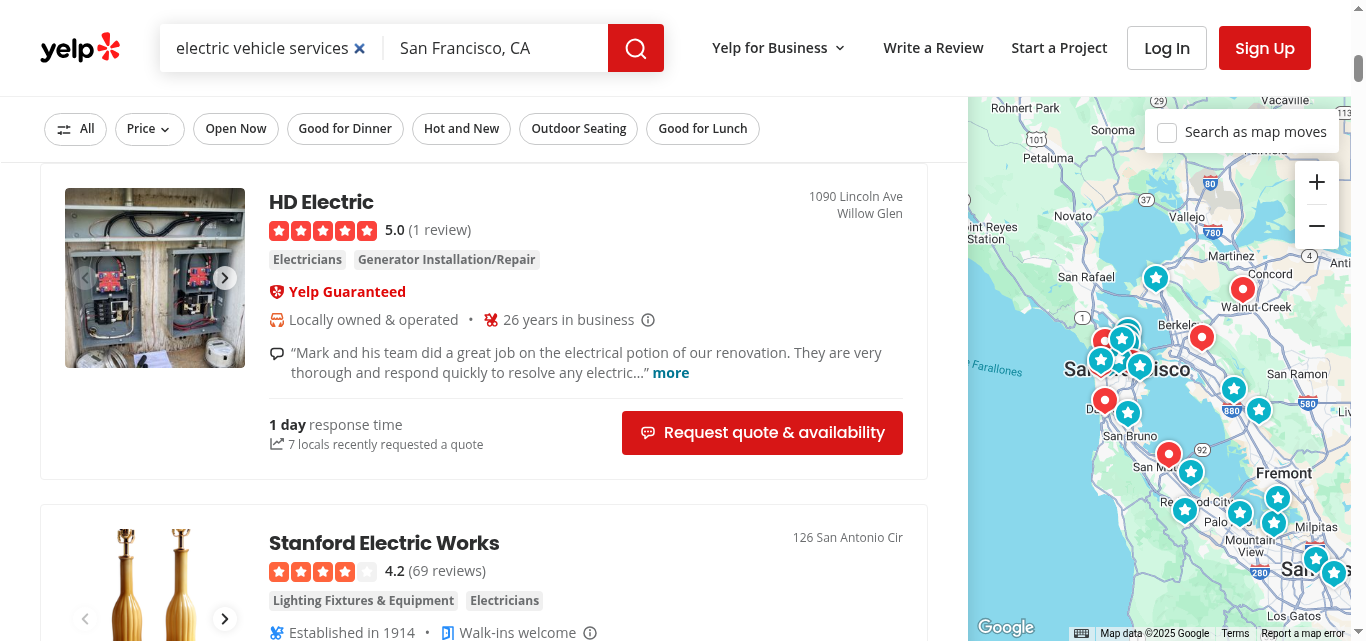The height and width of the screenshot is (641, 1366).
Task: Open the All filters button
Action: (75, 129)
